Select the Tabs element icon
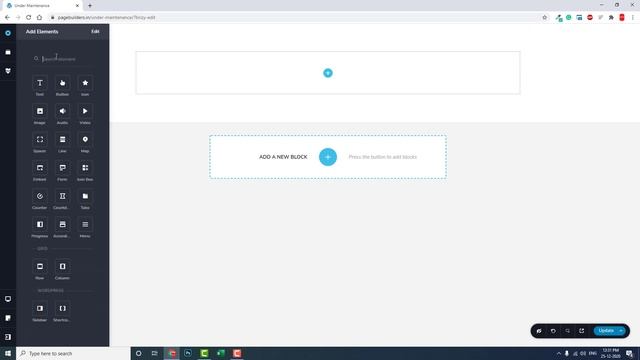Image resolution: width=640 pixels, height=360 pixels. 85,196
